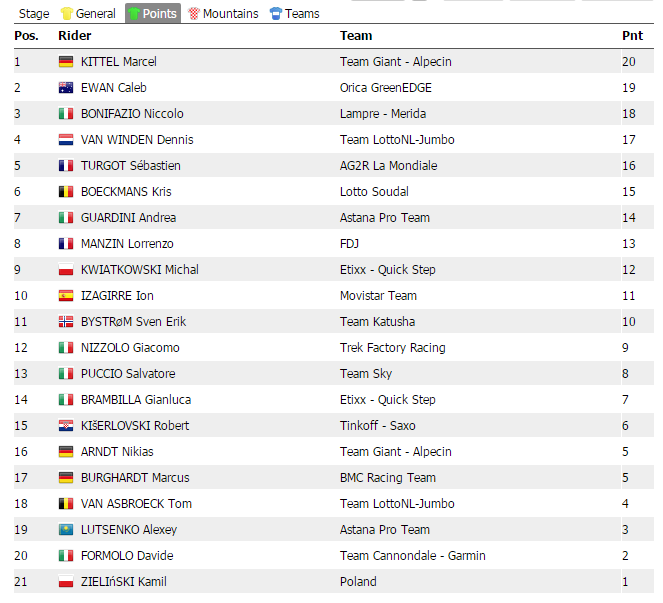Click Spanish flag next to IZAGIRRE Ion
The width and height of the screenshot is (663, 603).
(x=66, y=296)
